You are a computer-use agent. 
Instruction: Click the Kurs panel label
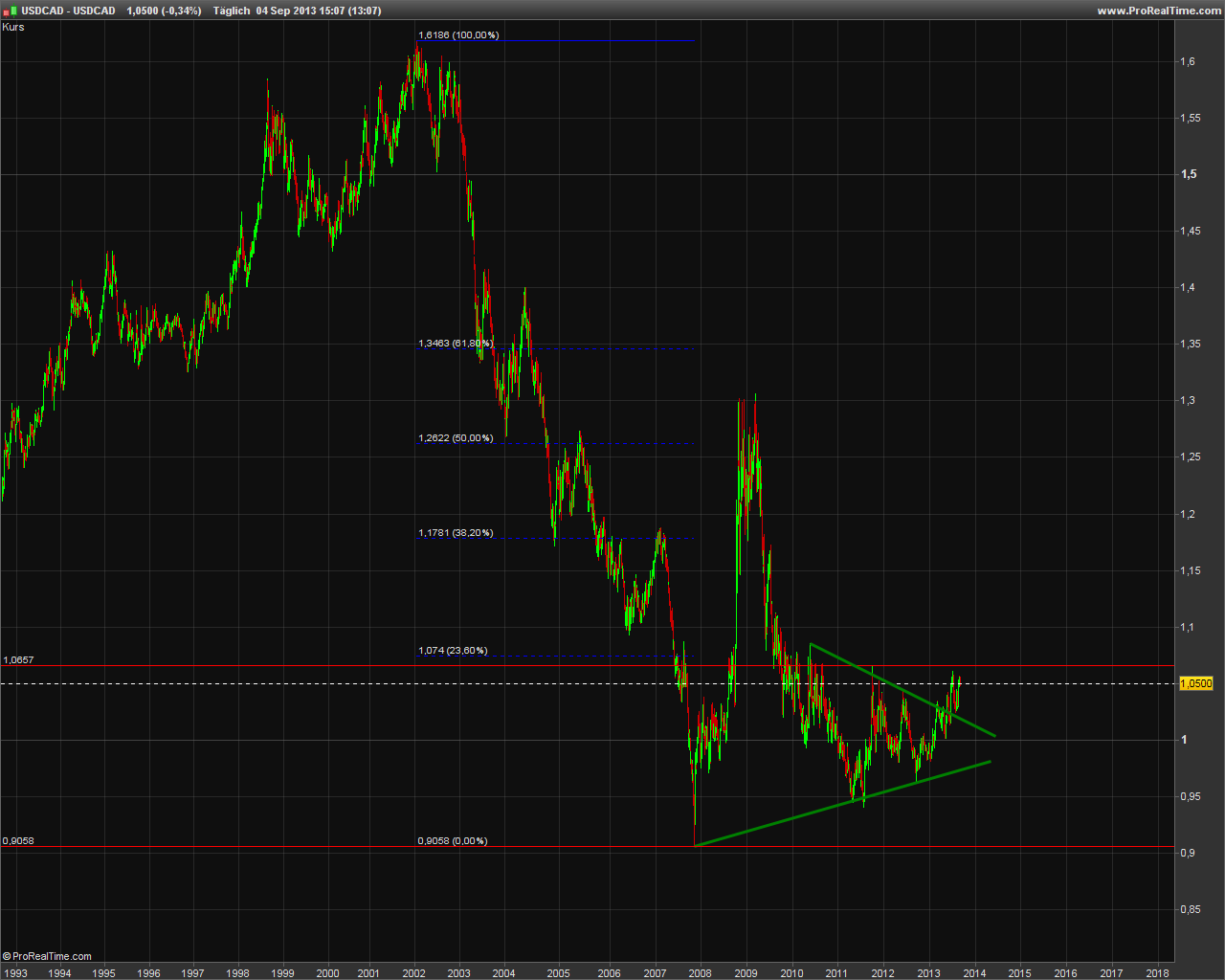(x=13, y=27)
